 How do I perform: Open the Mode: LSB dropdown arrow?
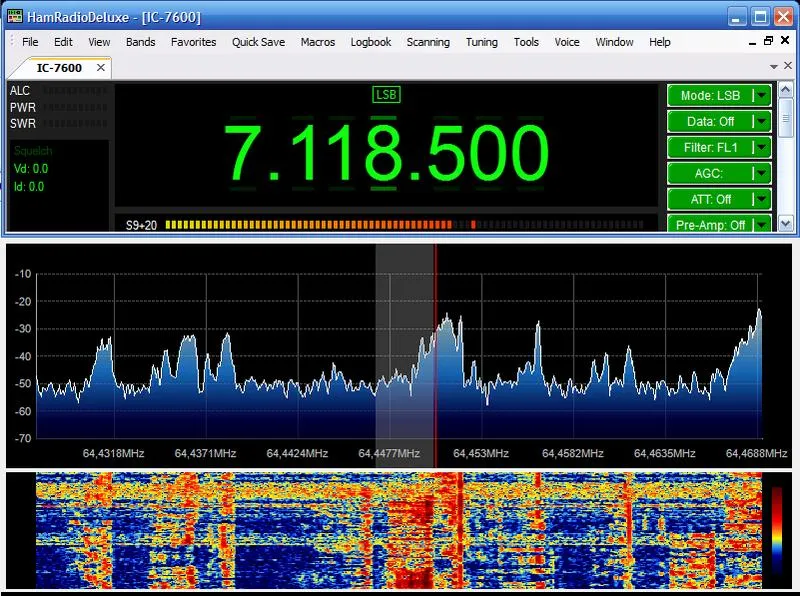760,96
